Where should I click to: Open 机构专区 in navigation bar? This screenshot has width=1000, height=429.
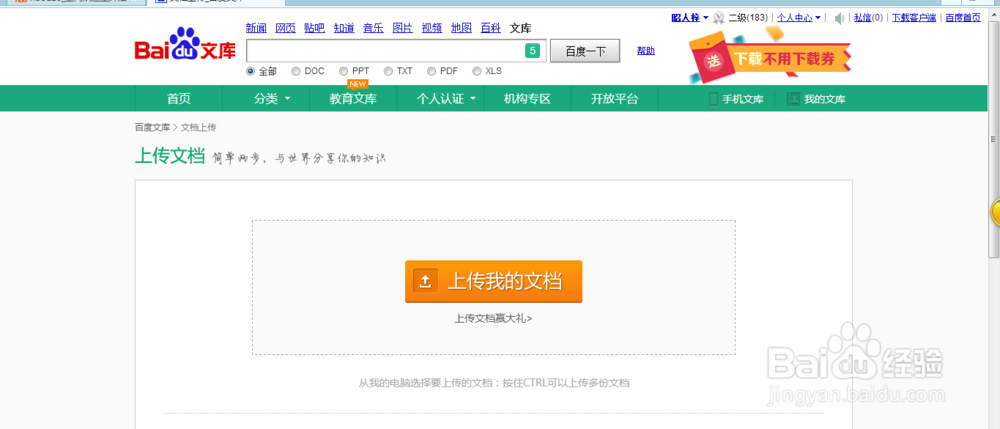coord(527,99)
